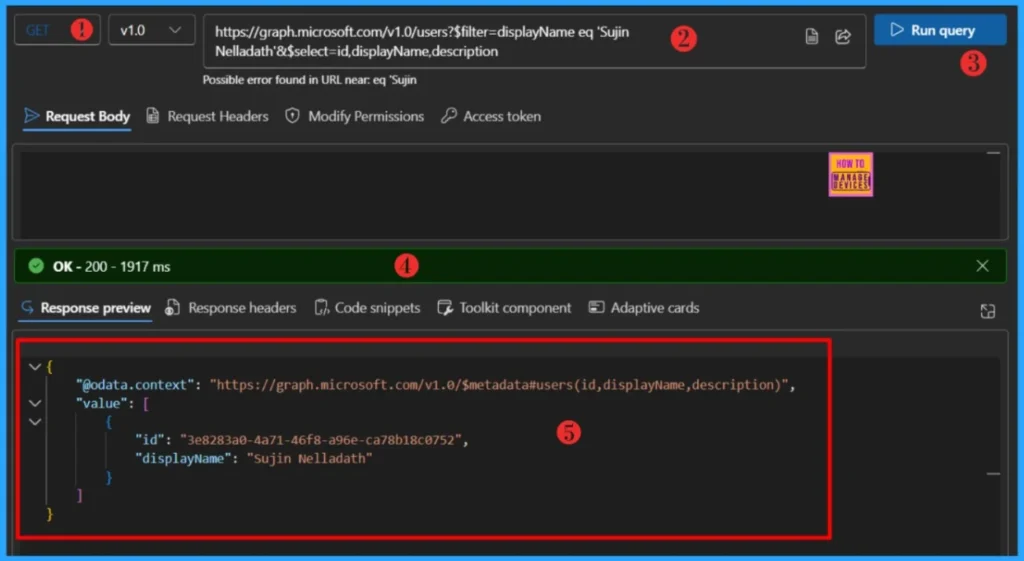Open the v1.0 version dropdown

point(152,30)
